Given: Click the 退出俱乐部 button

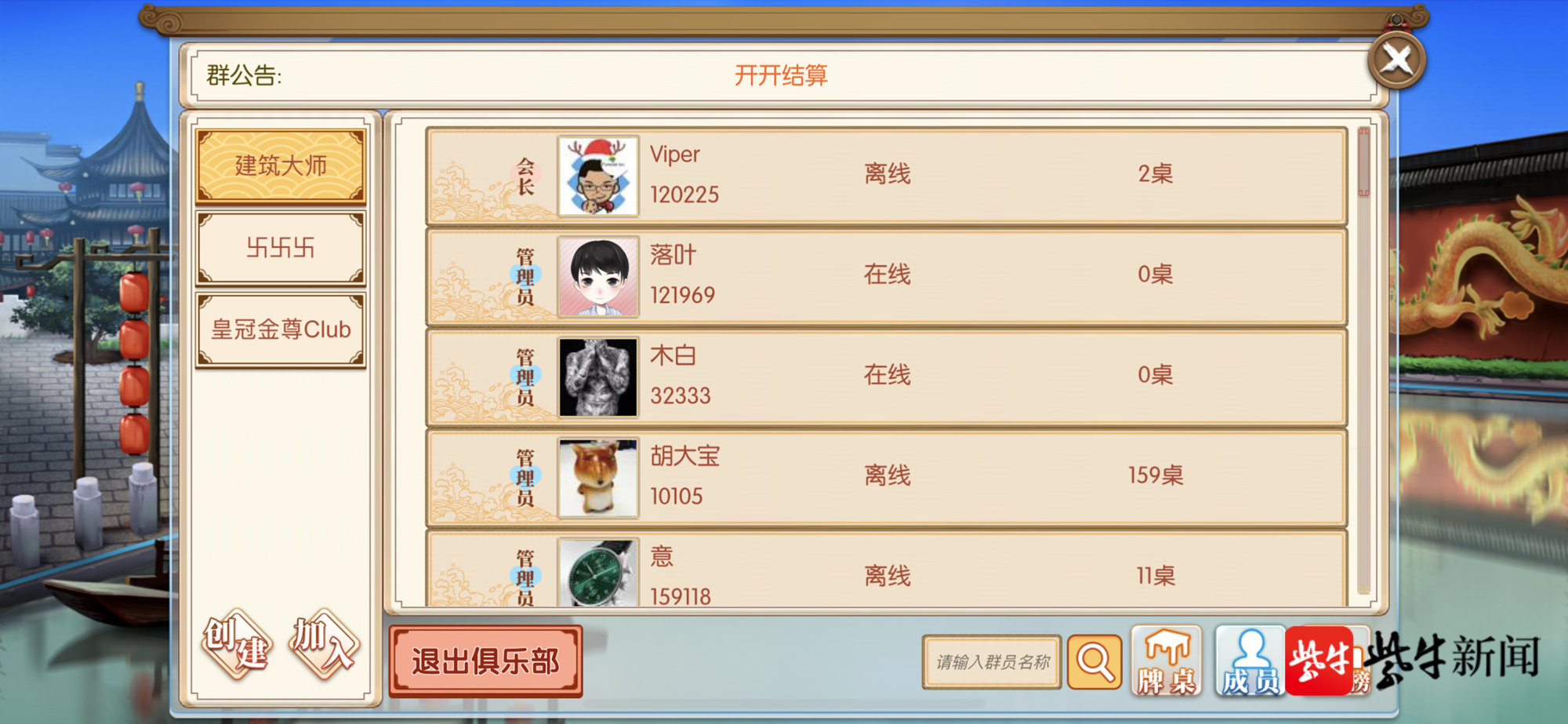Looking at the screenshot, I should coord(485,661).
